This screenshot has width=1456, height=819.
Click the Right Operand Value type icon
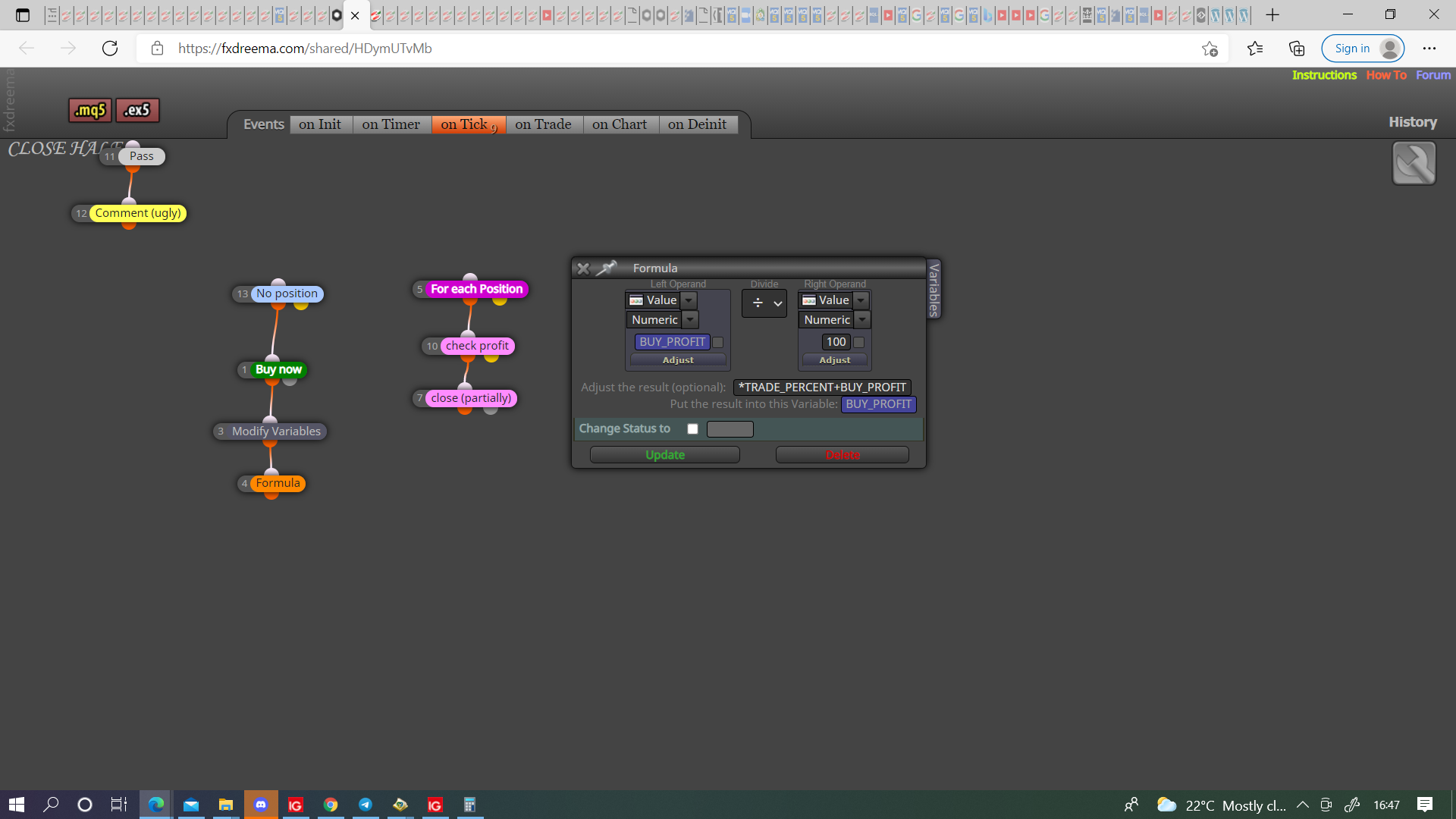pyautogui.click(x=809, y=300)
